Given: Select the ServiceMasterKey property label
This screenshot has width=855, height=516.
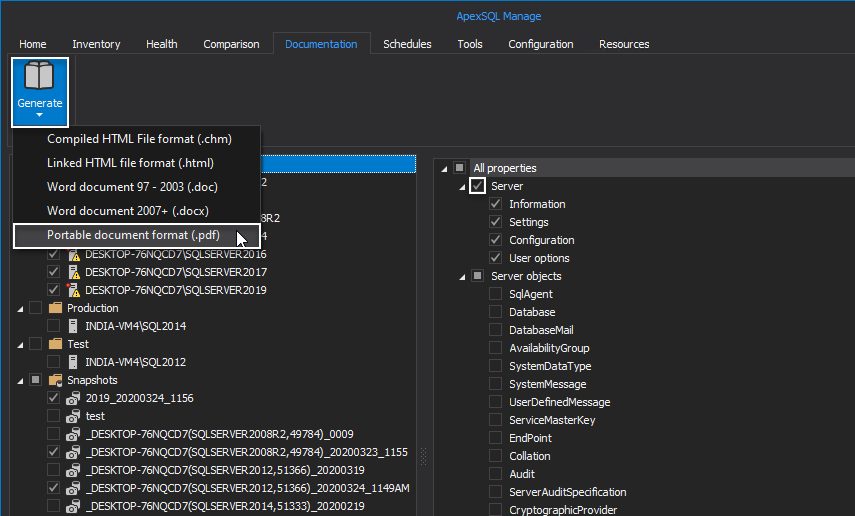Looking at the screenshot, I should (x=552, y=420).
